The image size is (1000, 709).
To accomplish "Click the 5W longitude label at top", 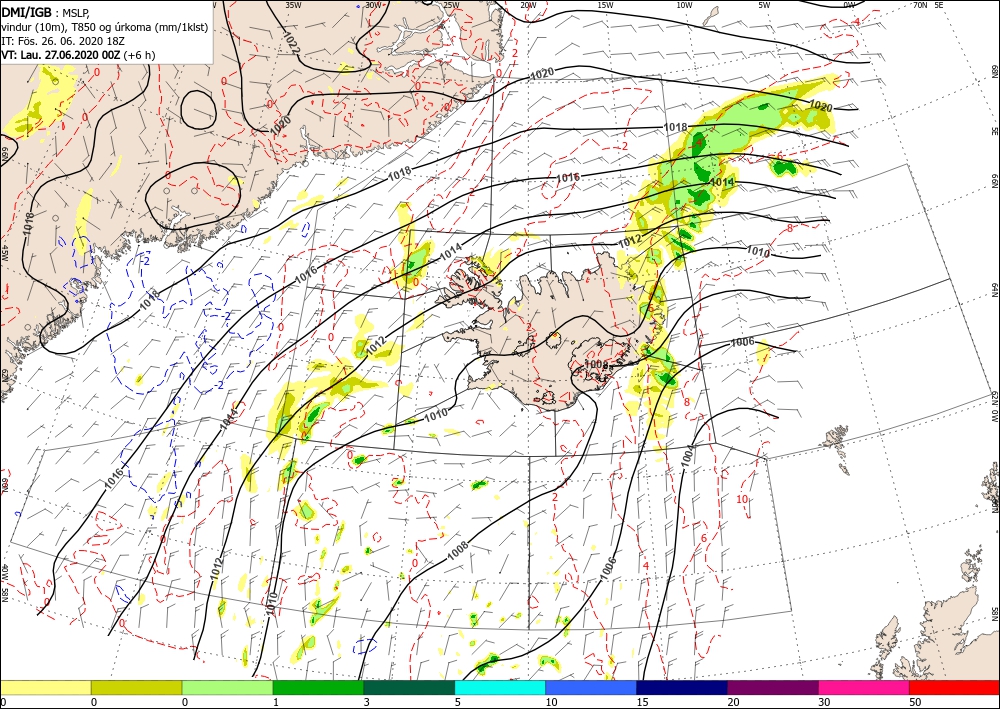I will click(765, 5).
